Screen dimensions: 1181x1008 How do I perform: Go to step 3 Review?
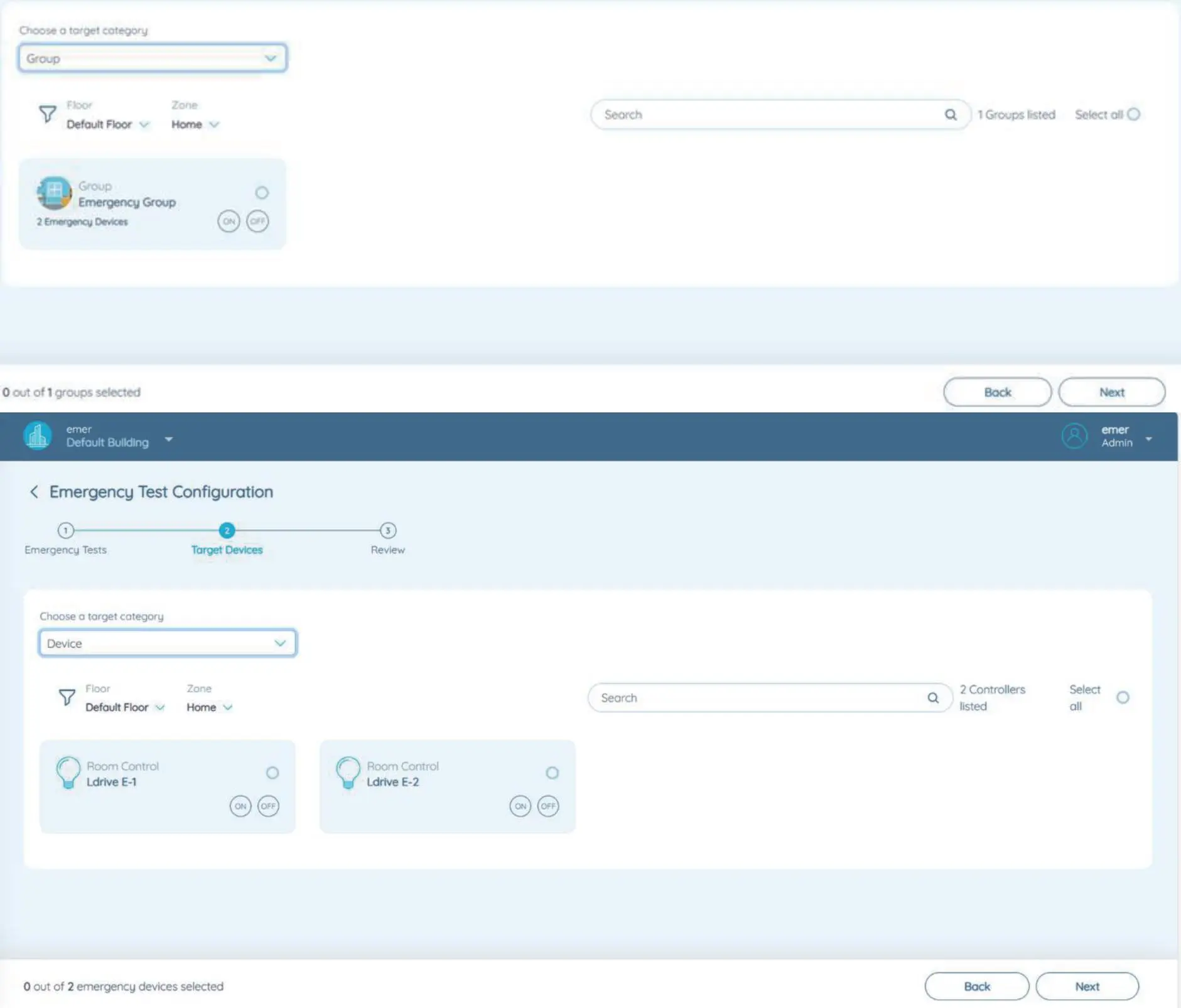point(387,531)
